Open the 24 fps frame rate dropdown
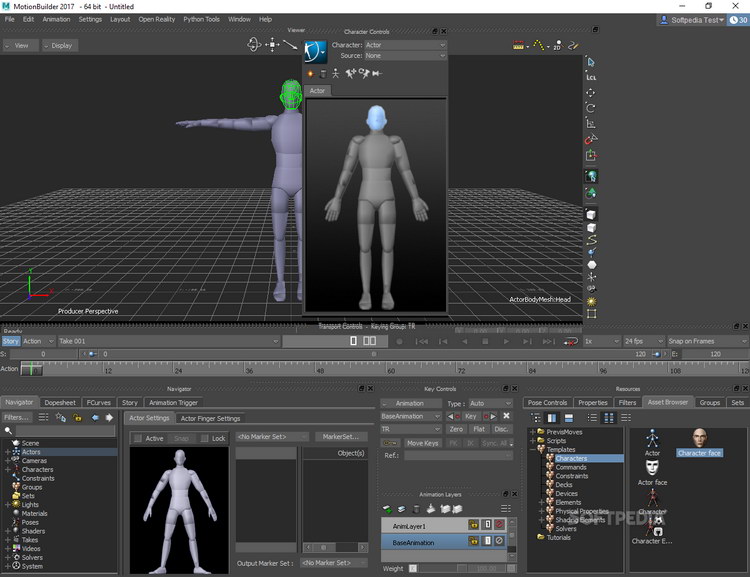This screenshot has height=577, width=750. pos(643,341)
